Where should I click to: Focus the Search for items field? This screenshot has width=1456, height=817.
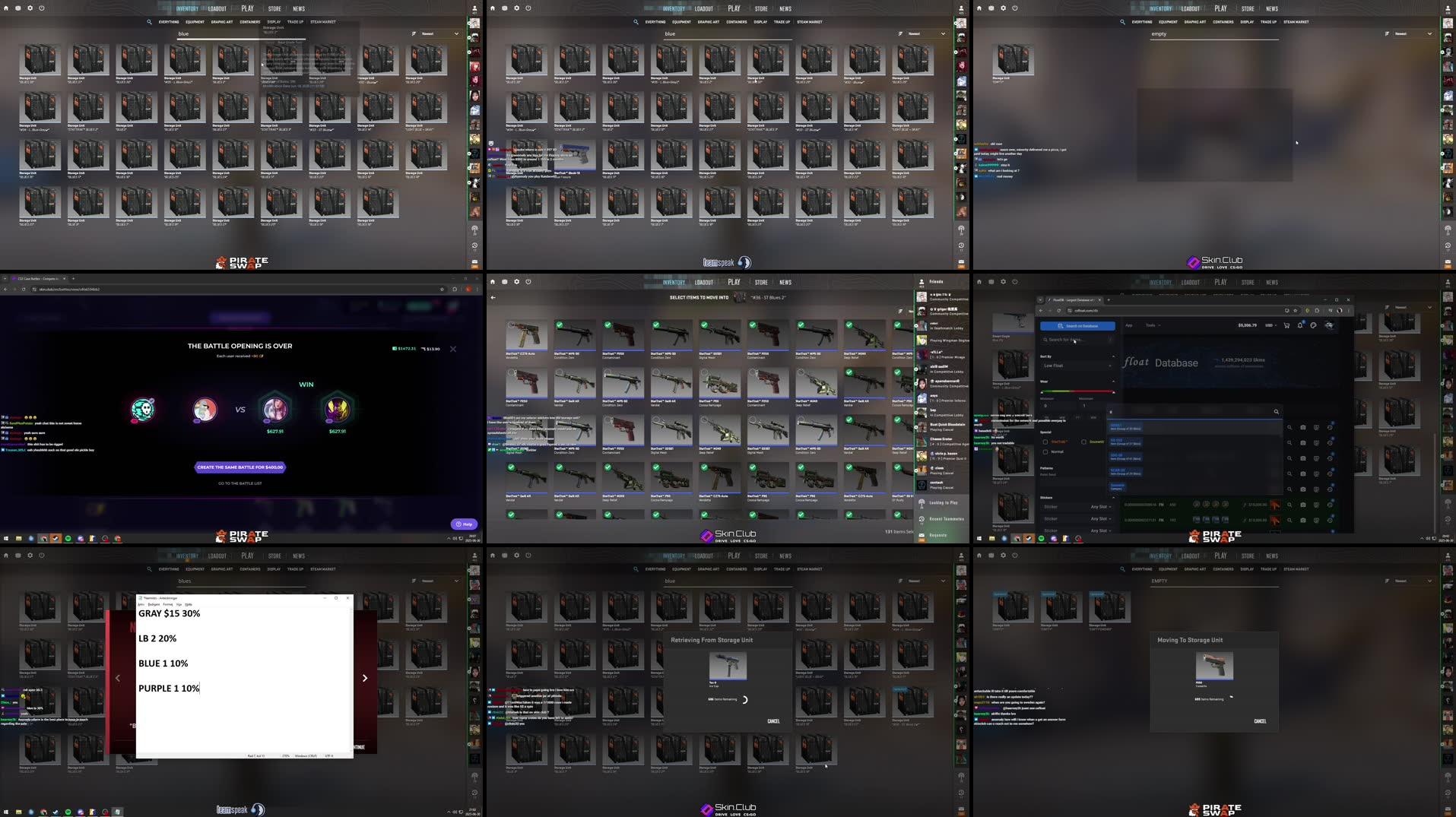[1077, 340]
